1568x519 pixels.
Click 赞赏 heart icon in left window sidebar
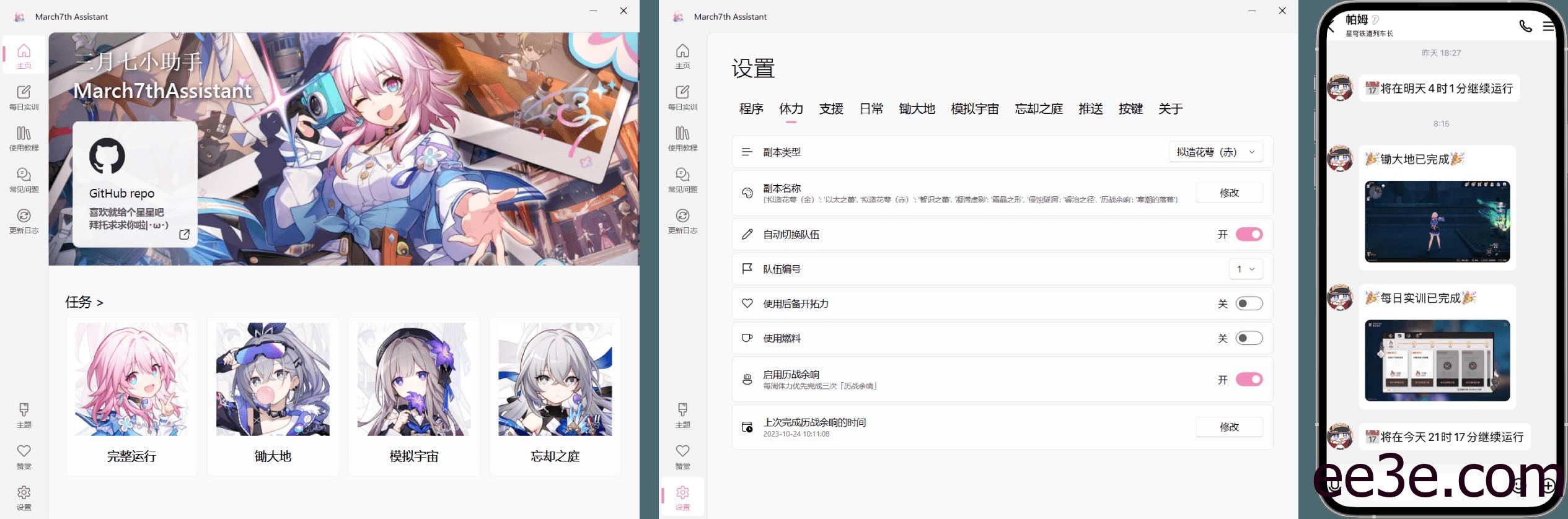[24, 456]
